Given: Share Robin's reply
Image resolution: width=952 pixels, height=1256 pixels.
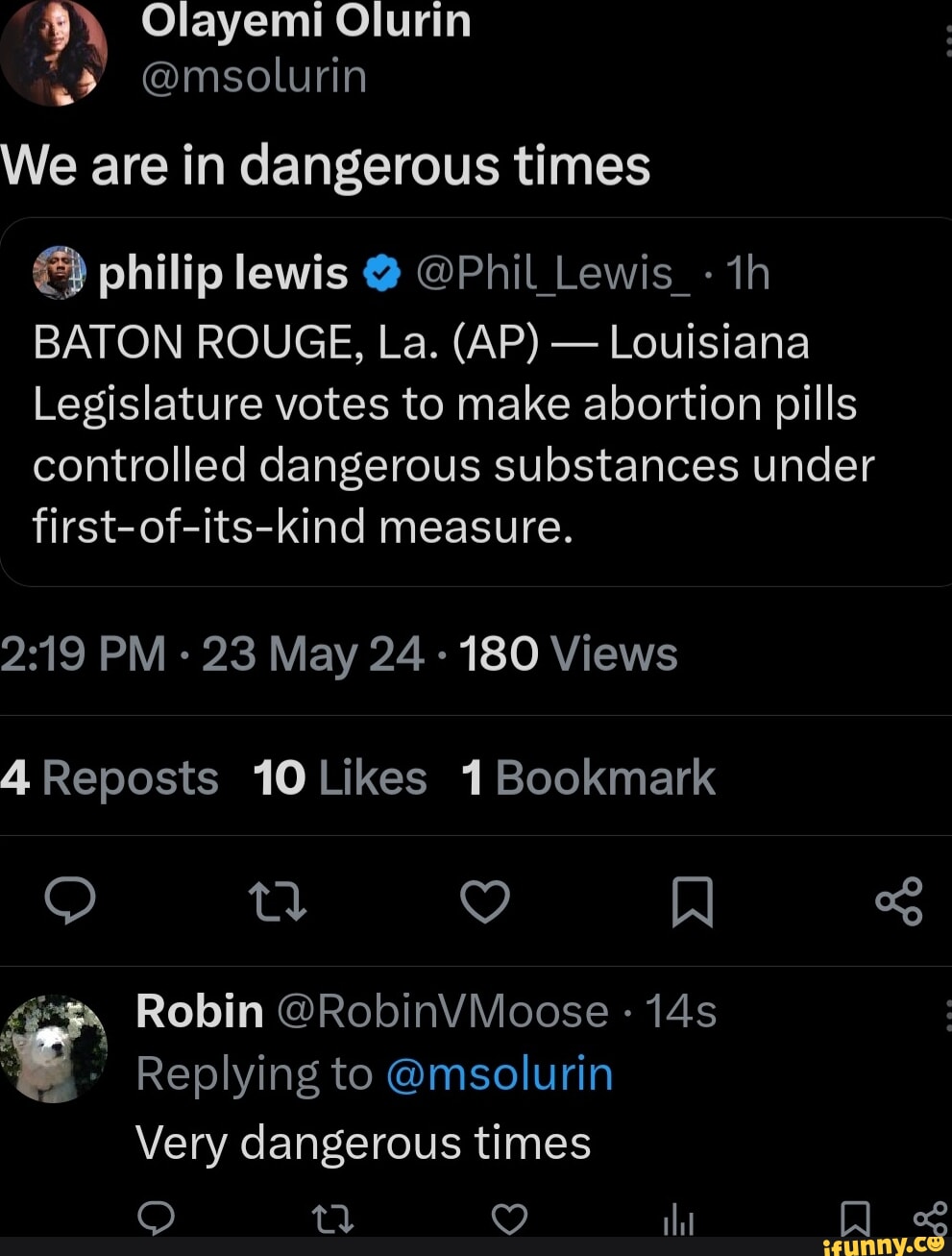Looking at the screenshot, I should point(930,1219).
